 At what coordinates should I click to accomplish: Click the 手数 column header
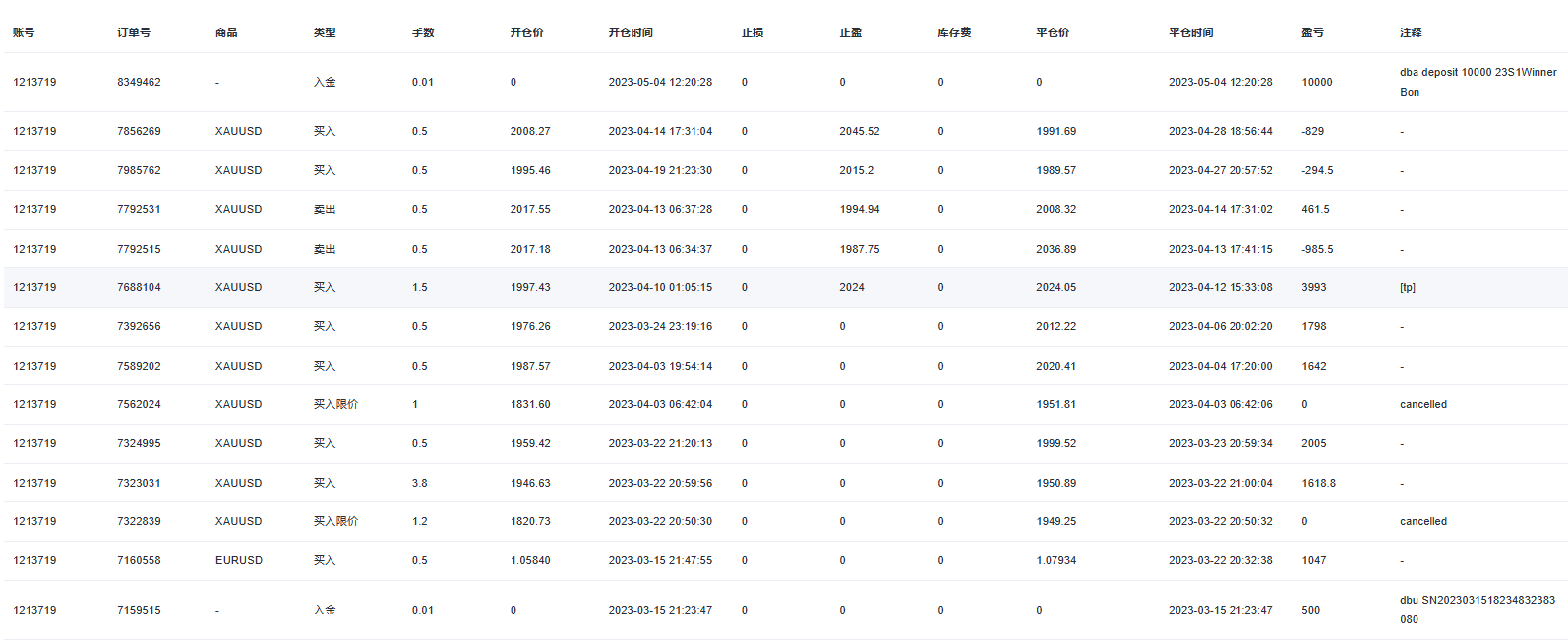[x=423, y=32]
